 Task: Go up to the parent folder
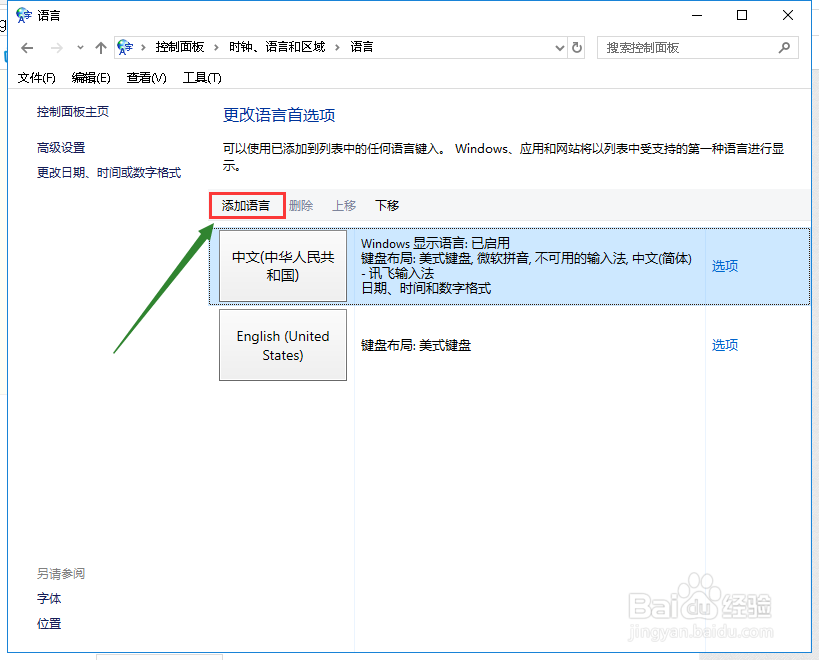coord(100,47)
